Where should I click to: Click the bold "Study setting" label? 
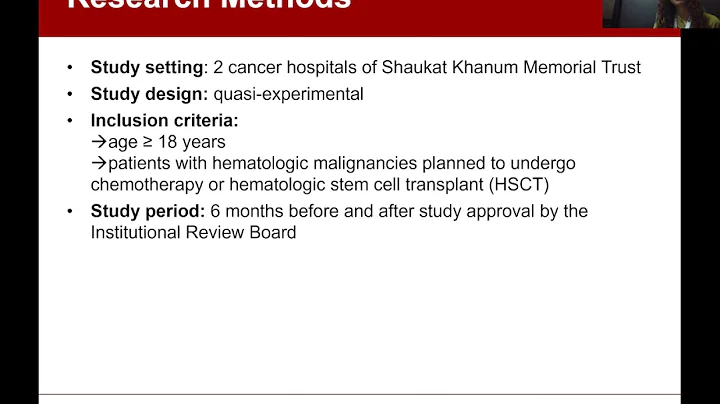click(147, 68)
